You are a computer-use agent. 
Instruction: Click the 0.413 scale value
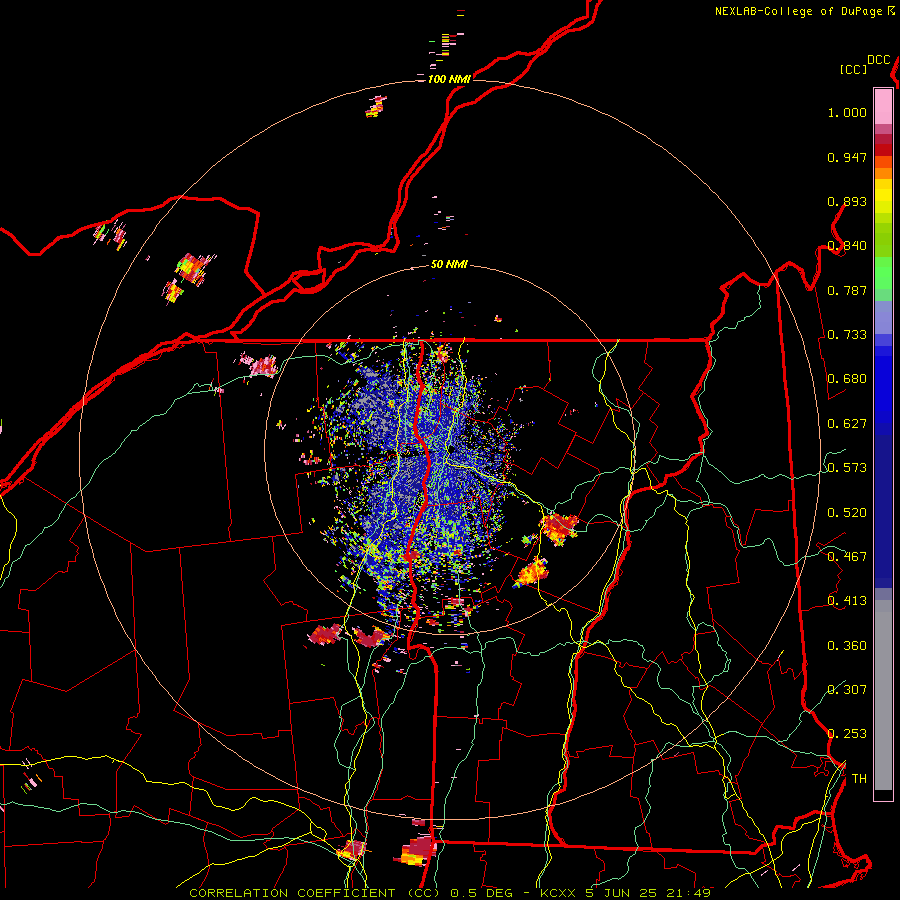click(x=847, y=601)
